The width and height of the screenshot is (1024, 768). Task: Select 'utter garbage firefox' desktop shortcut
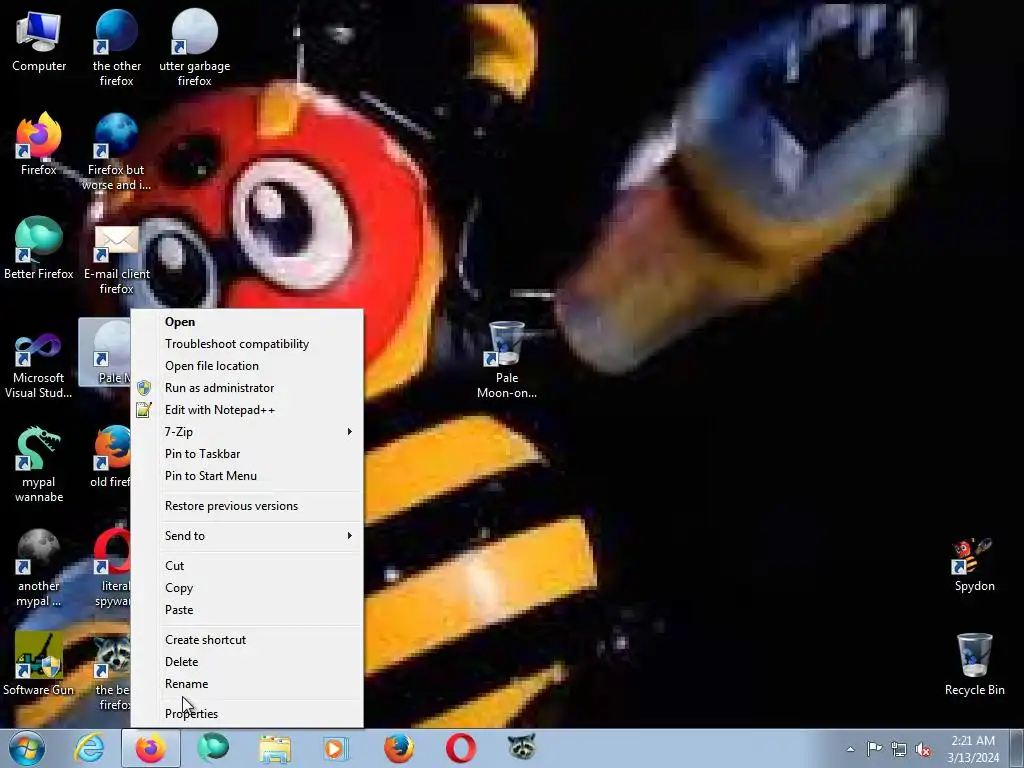tap(195, 49)
